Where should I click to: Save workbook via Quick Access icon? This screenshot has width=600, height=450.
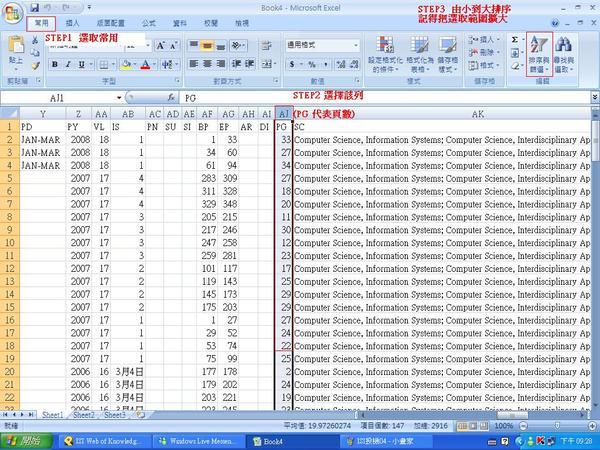coord(34,7)
